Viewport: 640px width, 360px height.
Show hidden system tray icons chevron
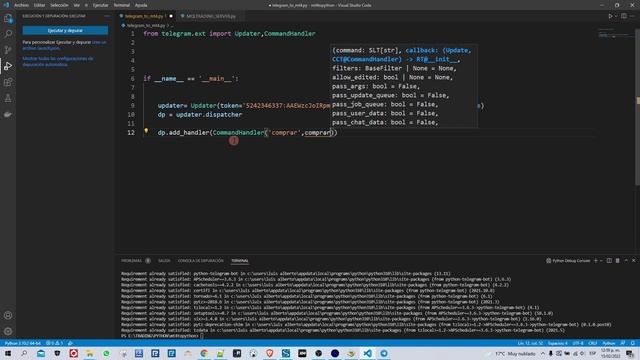coord(542,353)
